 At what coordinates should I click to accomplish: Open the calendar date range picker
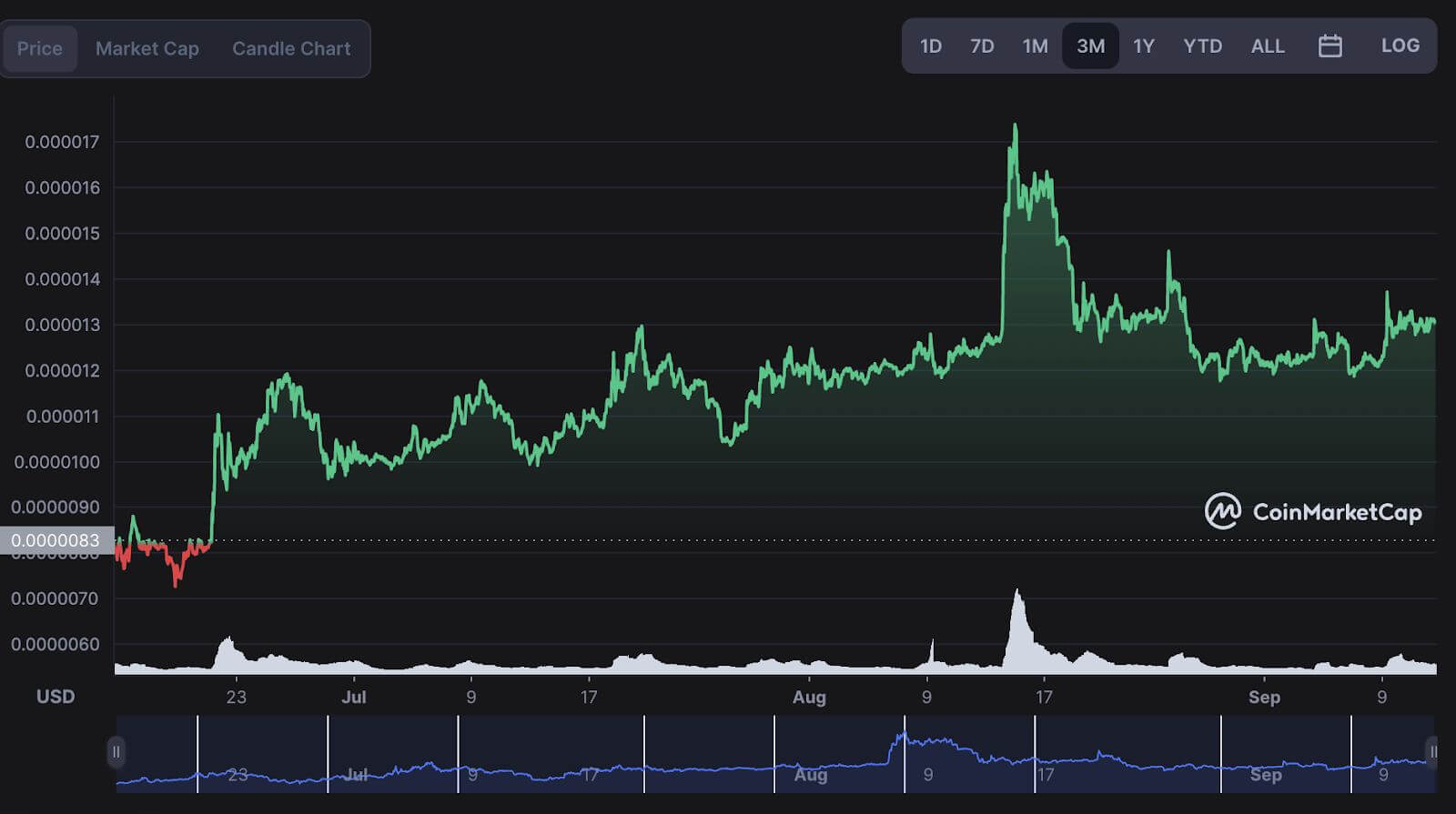1330,46
